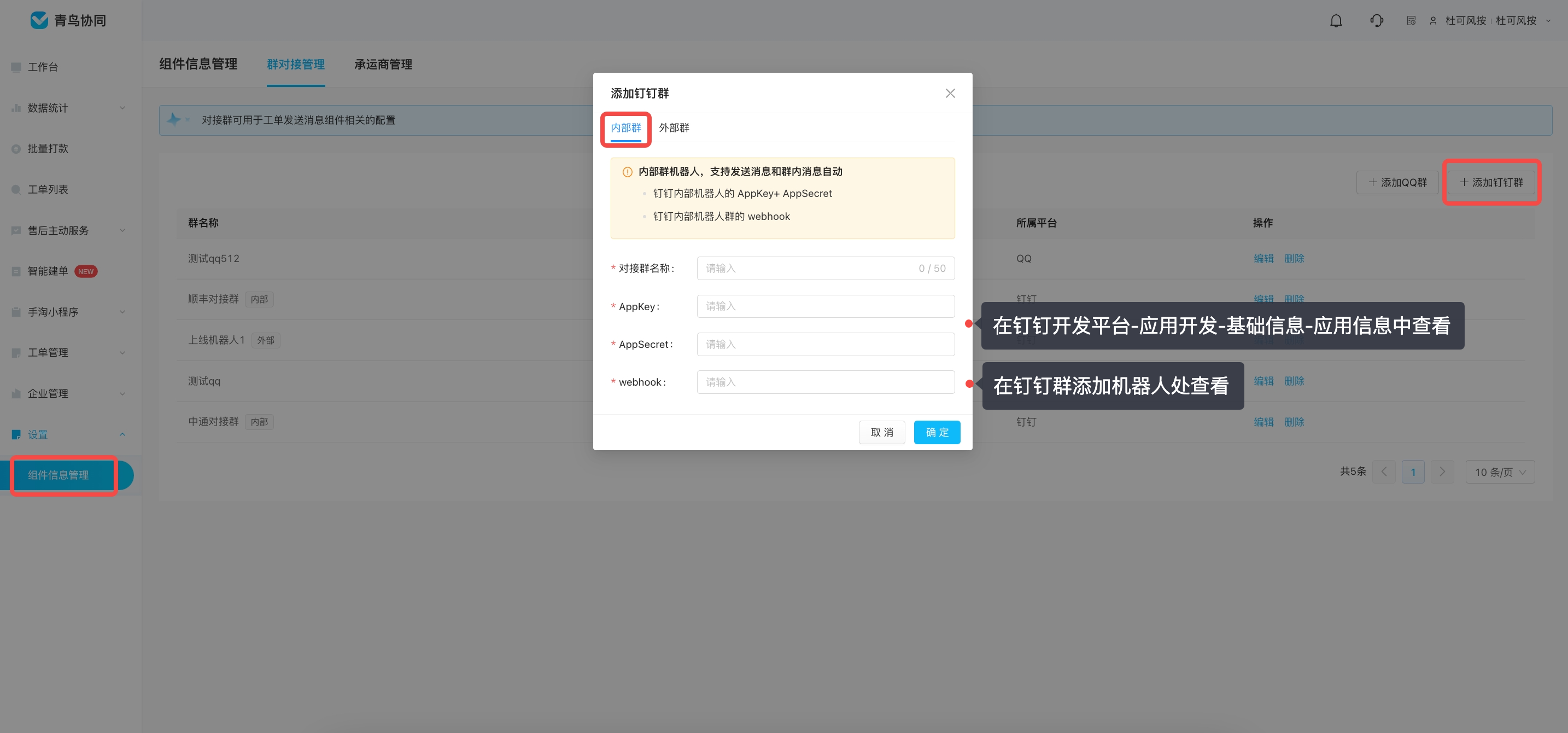
Task: Select page 1 in pagination
Action: [x=1413, y=472]
